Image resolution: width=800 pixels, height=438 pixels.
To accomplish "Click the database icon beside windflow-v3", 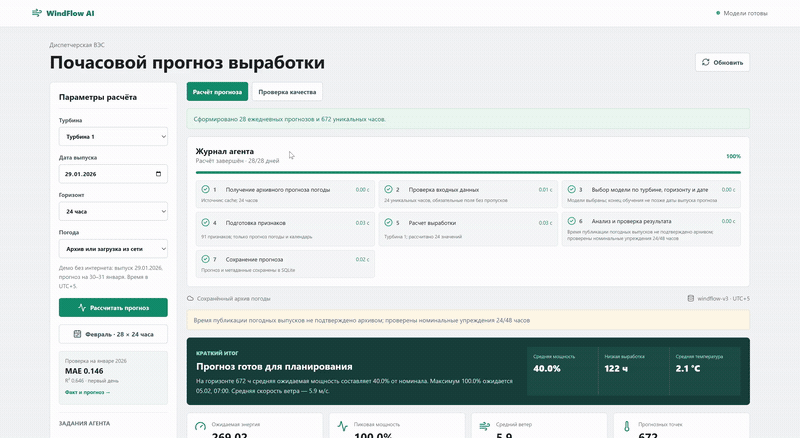I will (x=691, y=298).
